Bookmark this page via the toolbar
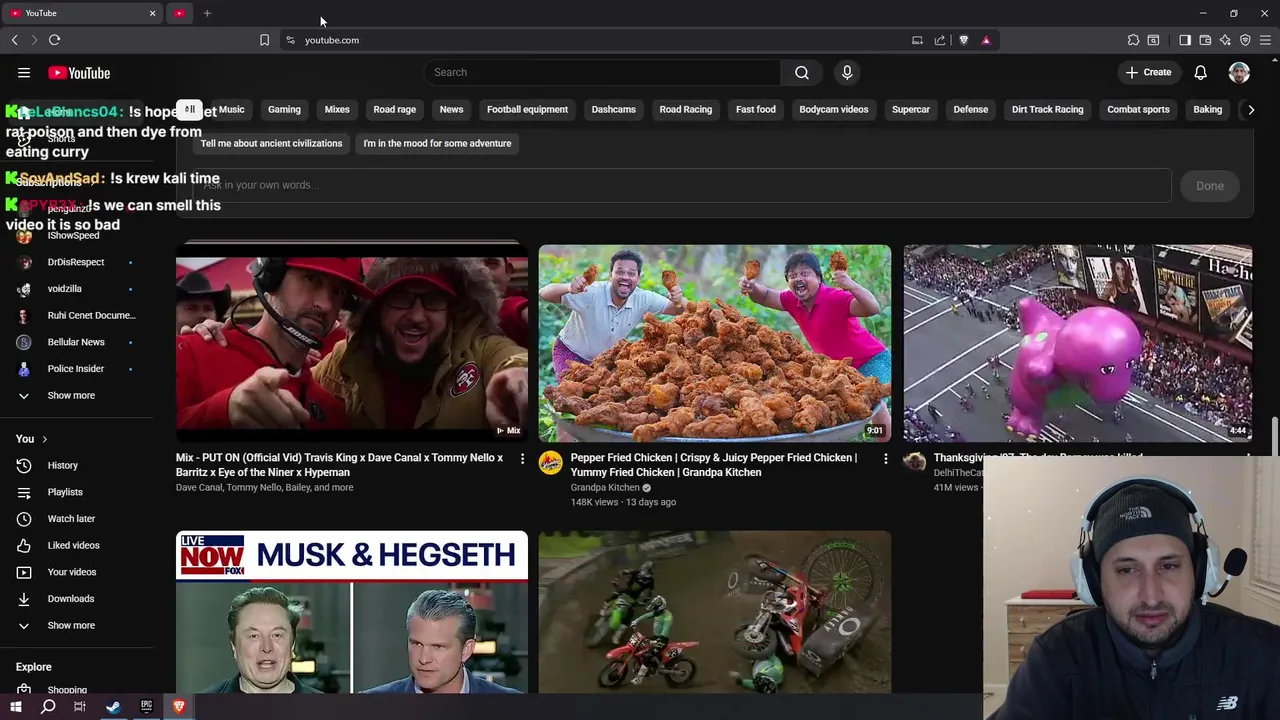Viewport: 1280px width, 720px height. (264, 40)
